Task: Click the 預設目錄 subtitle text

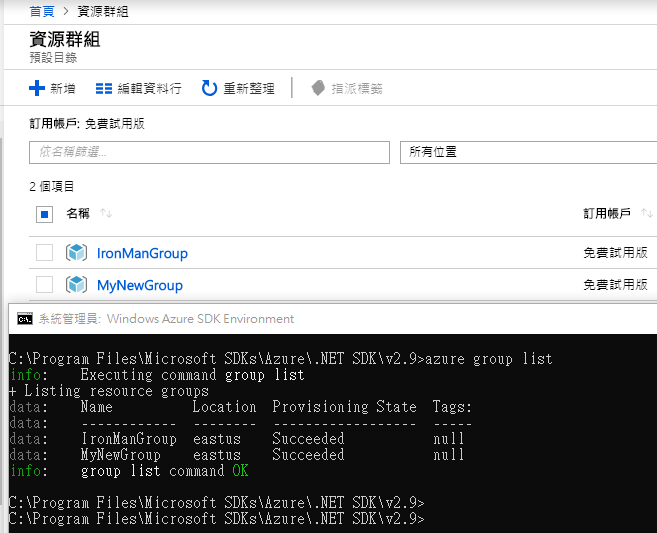Action: [x=53, y=57]
